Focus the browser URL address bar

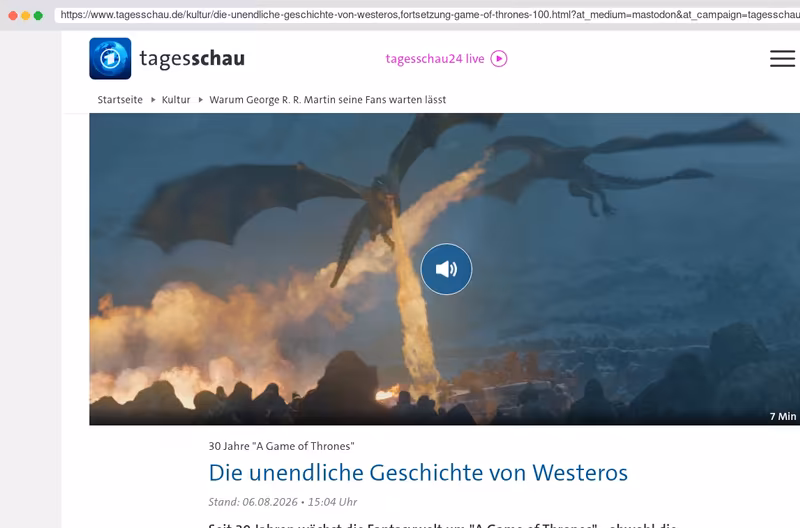pos(427,15)
